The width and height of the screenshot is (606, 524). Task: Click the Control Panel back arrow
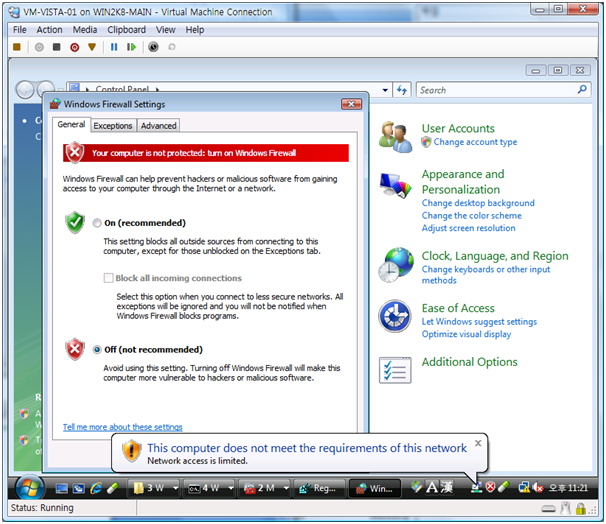[24, 90]
